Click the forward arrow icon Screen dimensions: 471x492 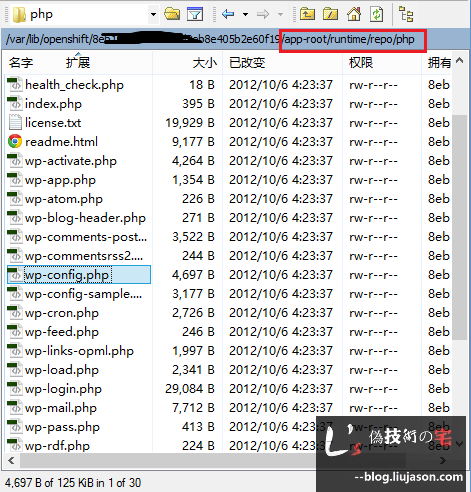pos(263,14)
